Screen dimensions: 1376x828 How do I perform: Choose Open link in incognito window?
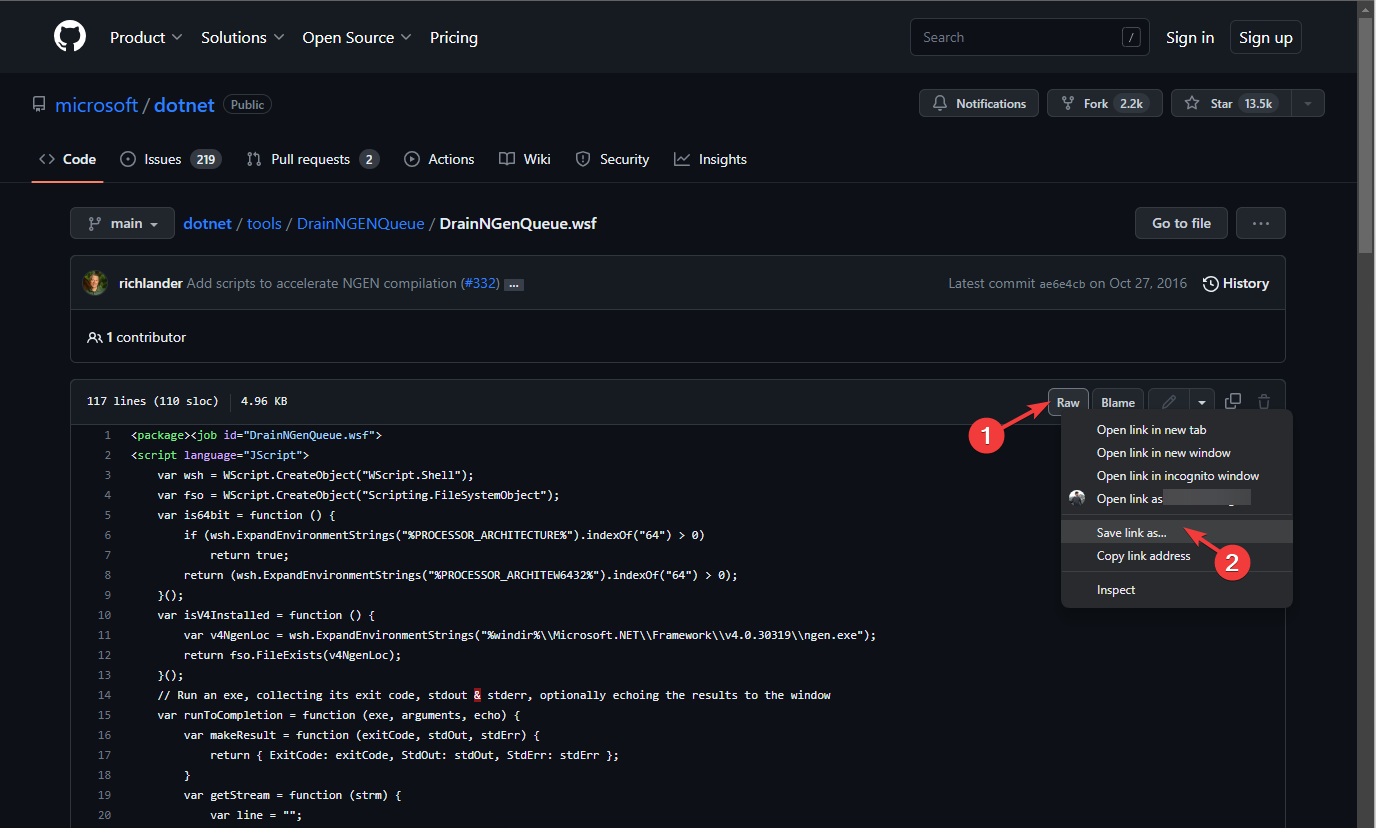[x=1177, y=476]
